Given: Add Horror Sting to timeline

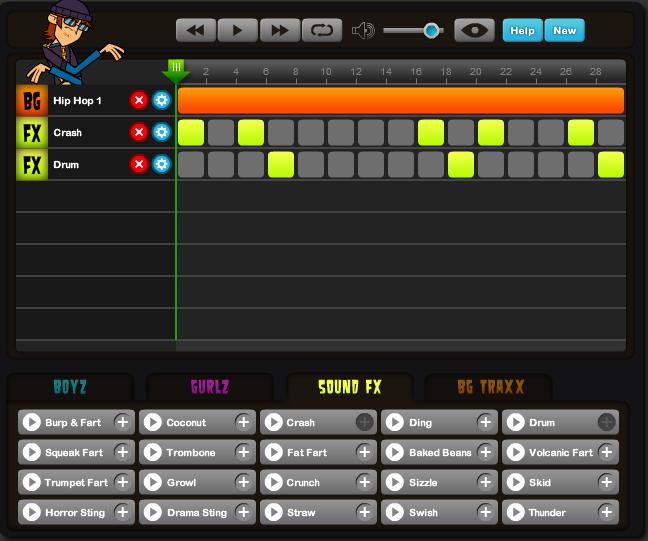Looking at the screenshot, I should (x=122, y=512).
